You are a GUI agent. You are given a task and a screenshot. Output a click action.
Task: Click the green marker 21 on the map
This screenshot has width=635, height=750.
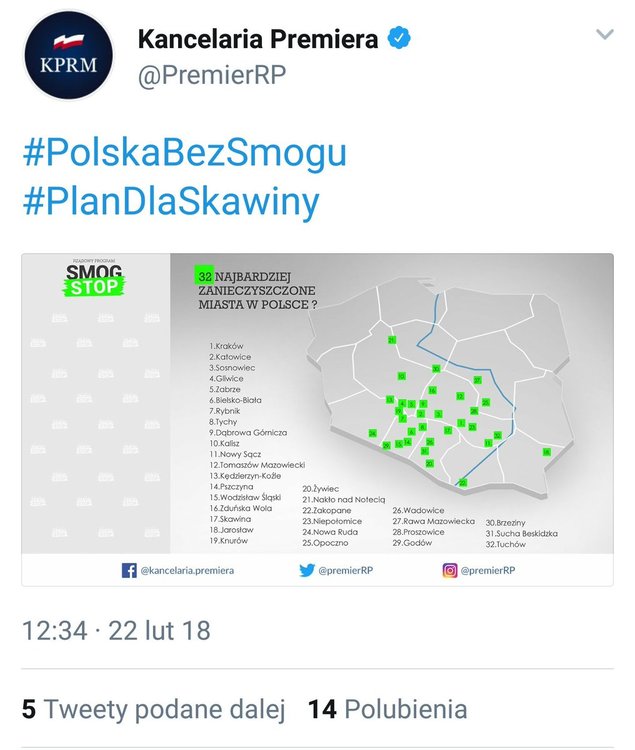tap(392, 340)
